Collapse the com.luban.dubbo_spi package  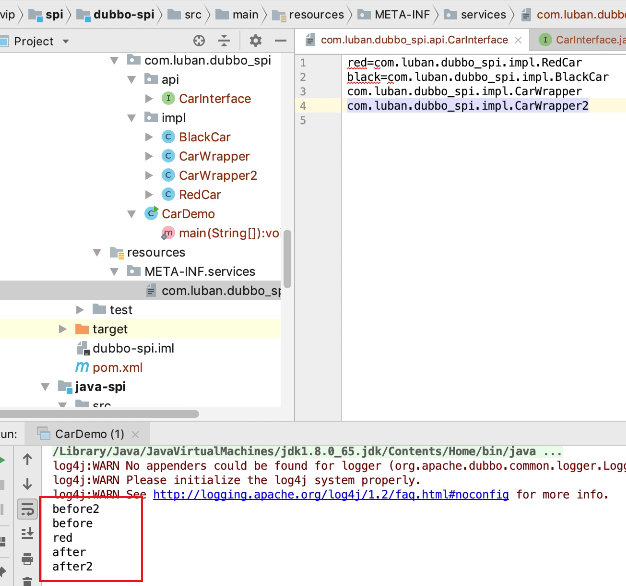point(114,61)
